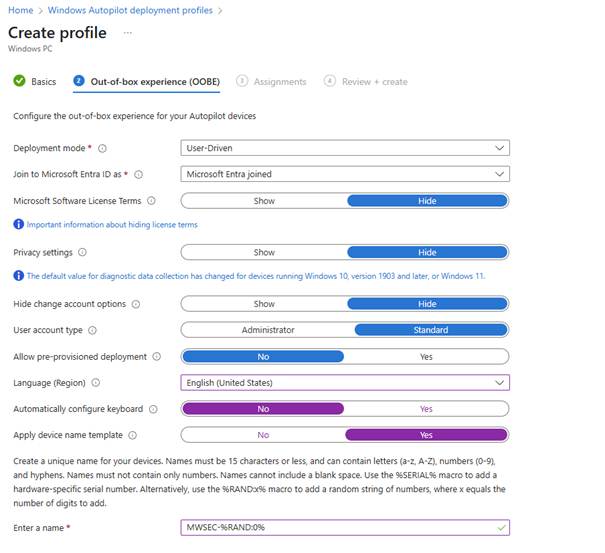Open Important information about hiding license terms link
Image resolution: width=605 pixels, height=553 pixels.
coord(111,225)
